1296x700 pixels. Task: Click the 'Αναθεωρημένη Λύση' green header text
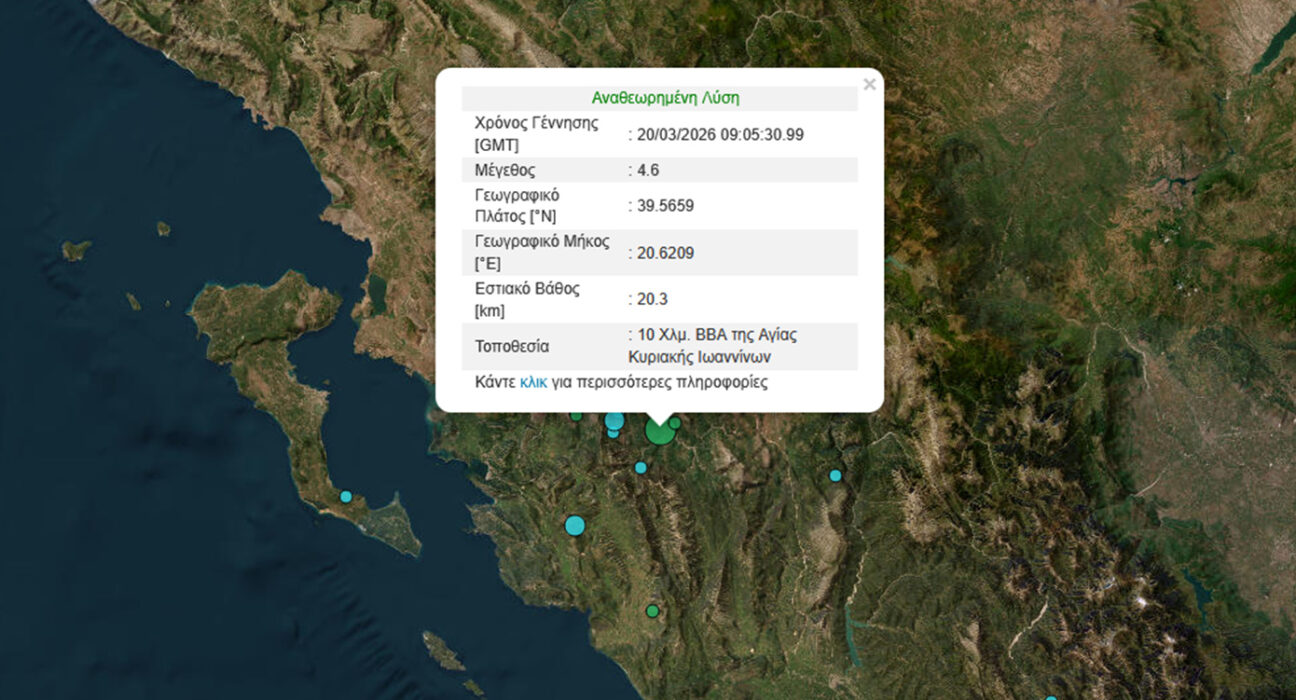click(x=665, y=98)
